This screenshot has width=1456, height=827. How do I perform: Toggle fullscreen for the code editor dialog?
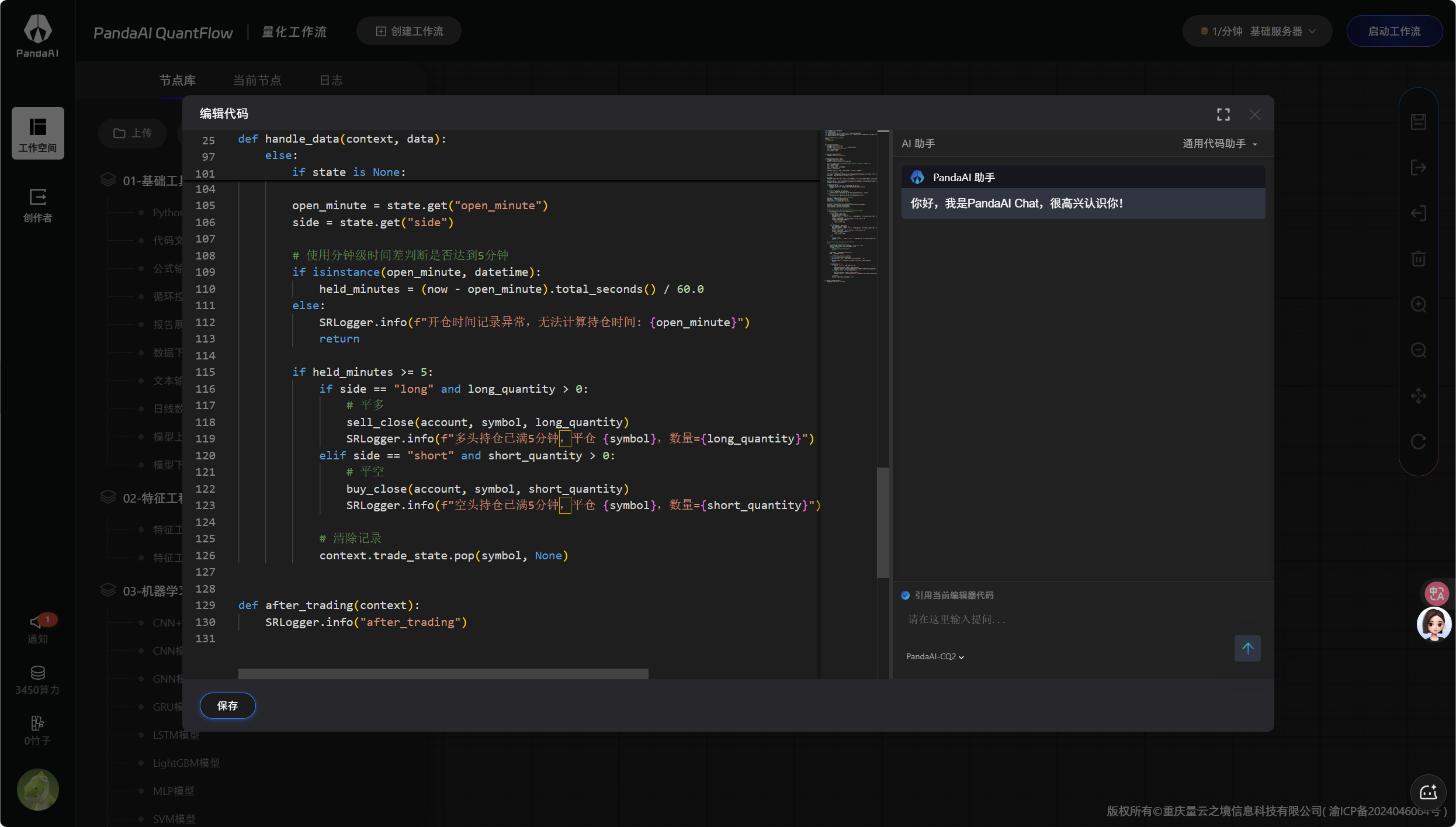coord(1223,115)
